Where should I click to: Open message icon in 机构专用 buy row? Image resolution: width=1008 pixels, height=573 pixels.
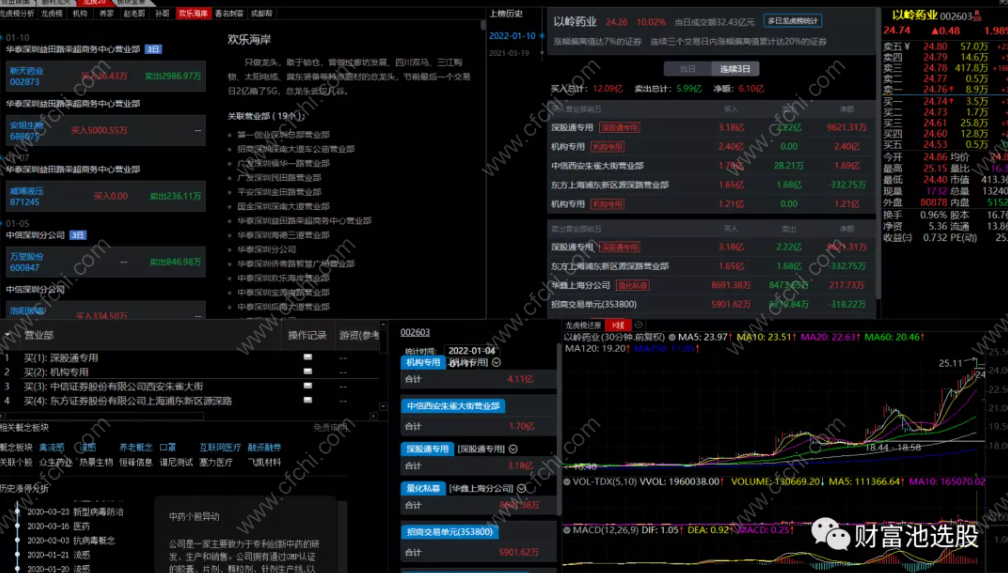(x=307, y=371)
